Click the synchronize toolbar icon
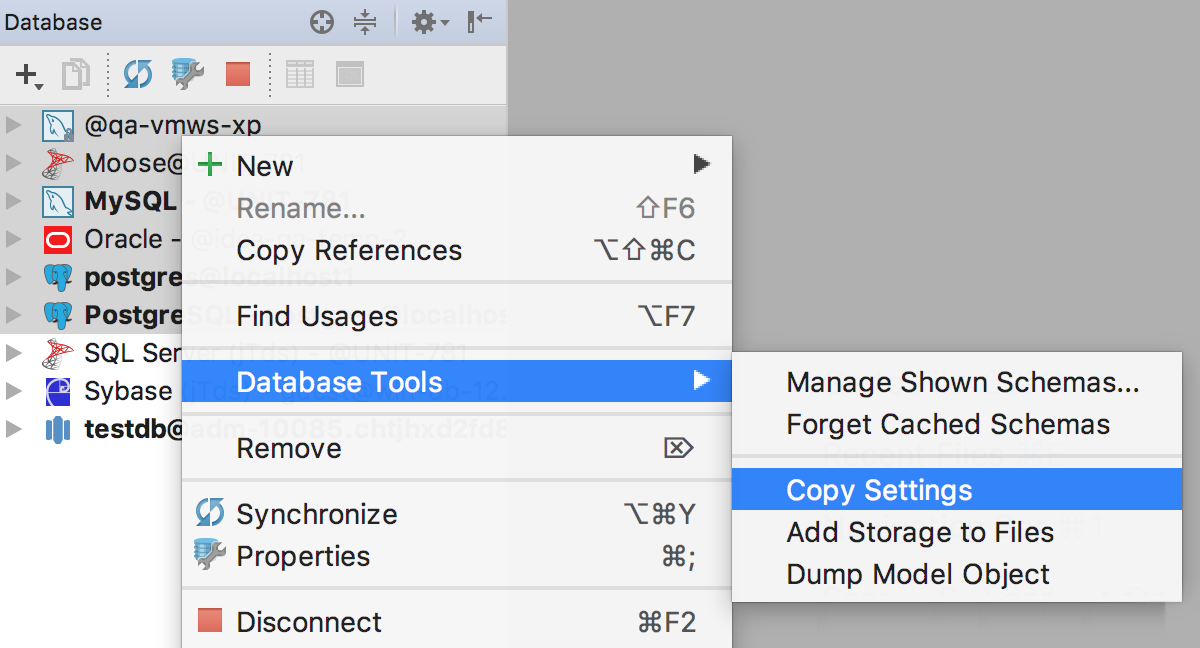1200x648 pixels. (138, 74)
